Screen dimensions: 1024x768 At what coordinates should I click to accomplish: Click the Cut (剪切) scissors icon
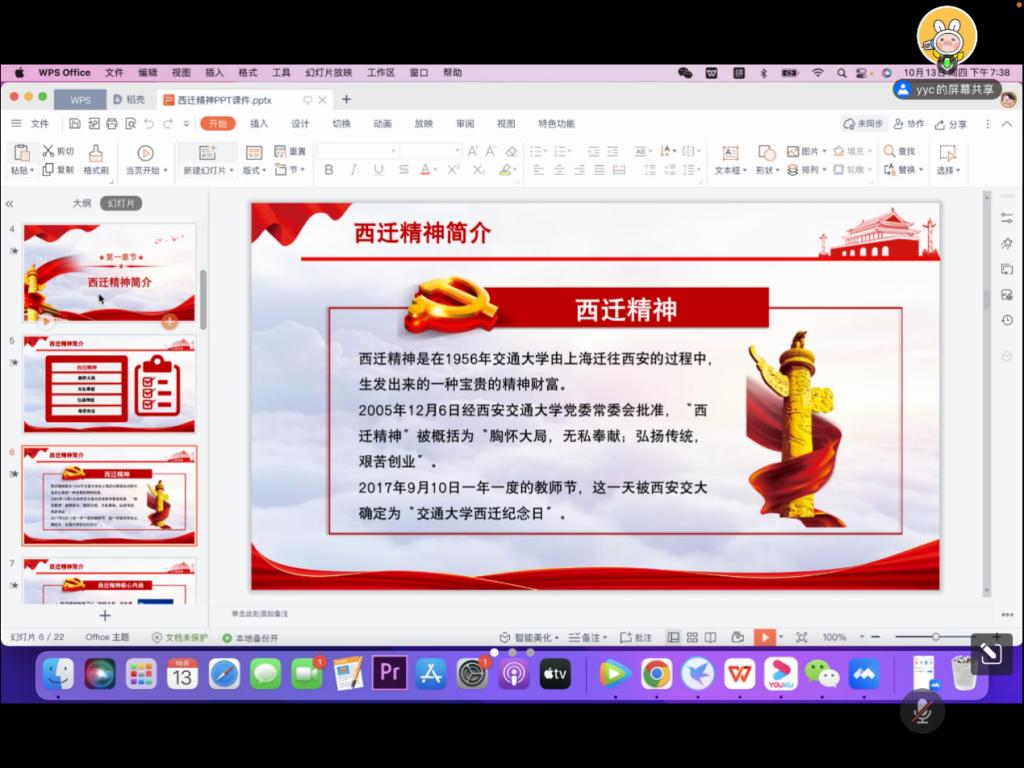pos(48,151)
